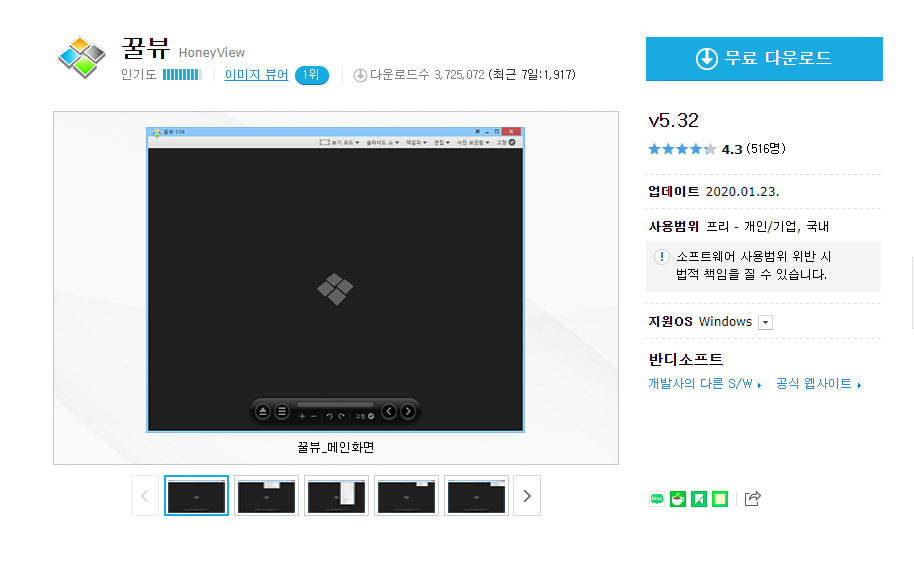Click the blue star rating
The height and width of the screenshot is (567, 914).
(681, 149)
